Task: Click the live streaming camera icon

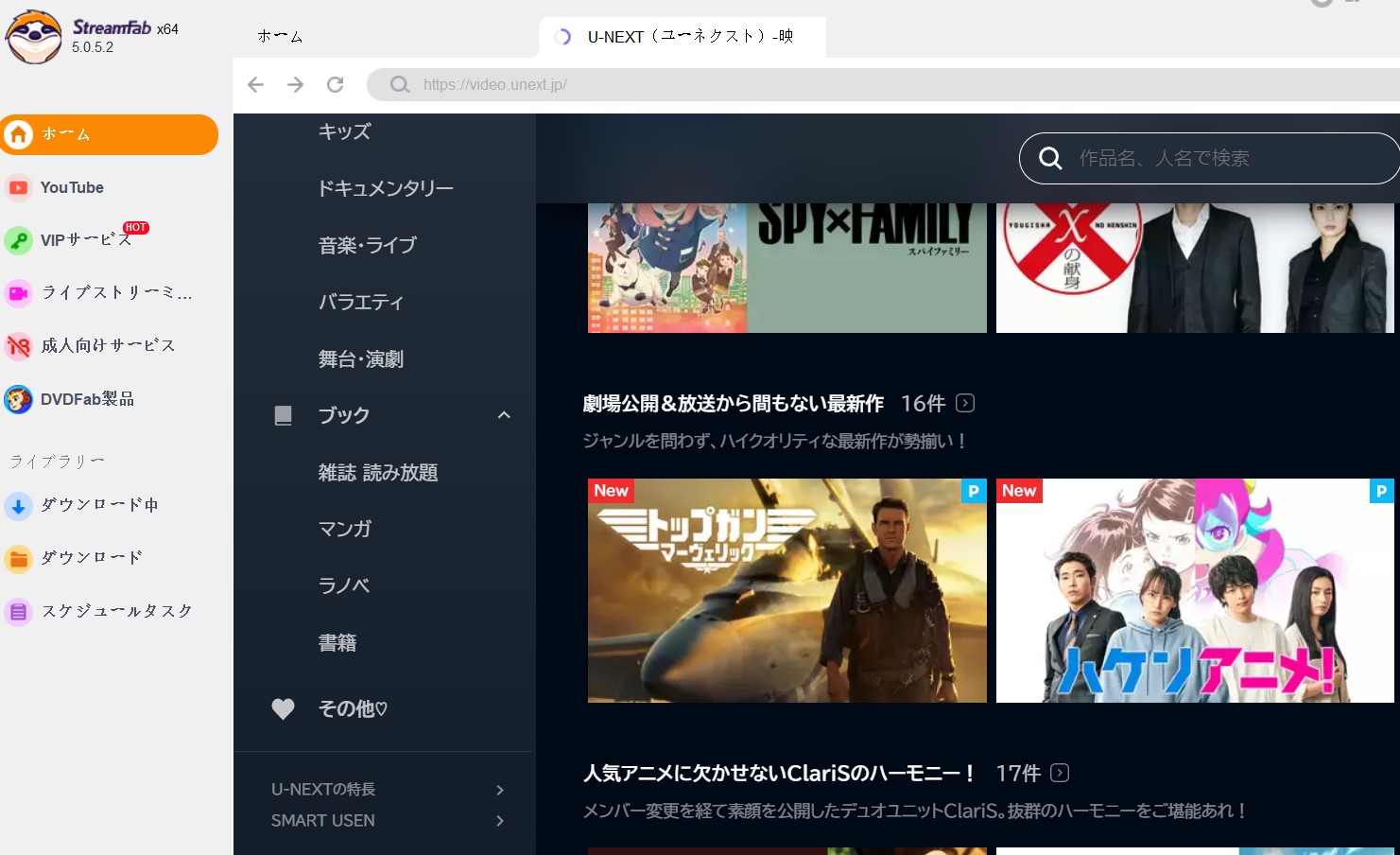Action: click(18, 293)
